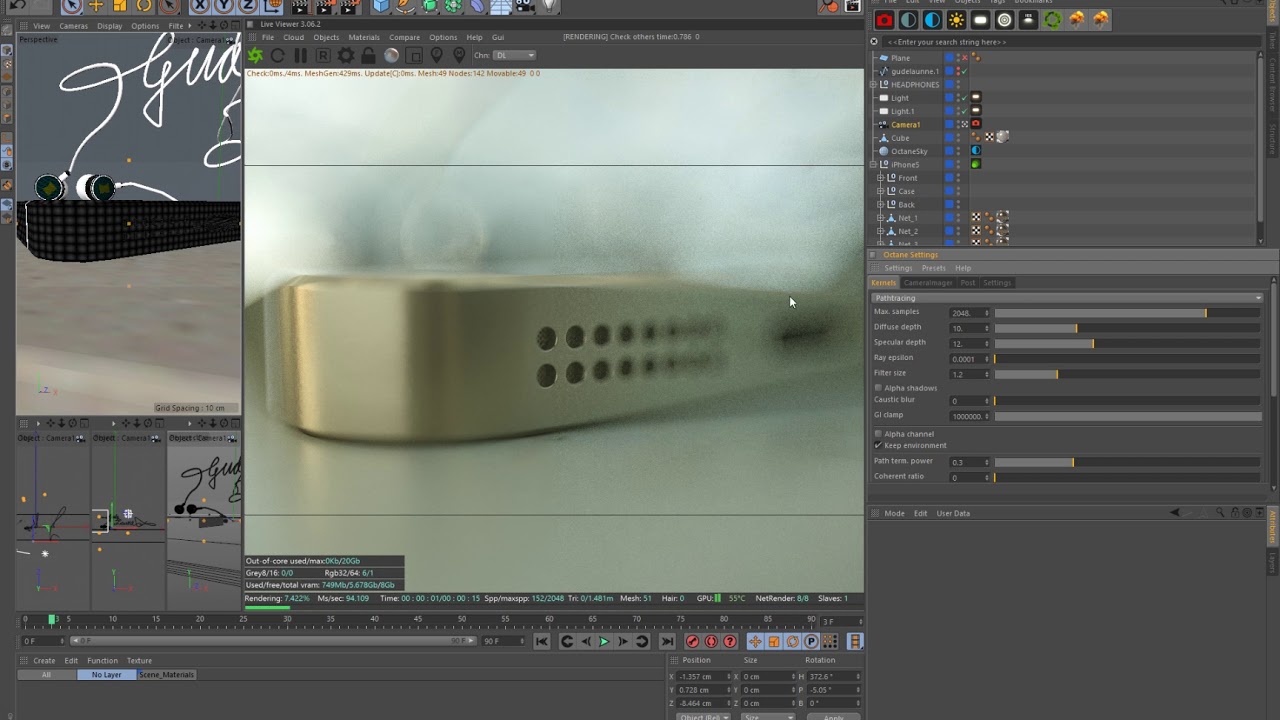This screenshot has width=1280, height=720.
Task: Open the Chn channel dropdown
Action: click(x=515, y=56)
